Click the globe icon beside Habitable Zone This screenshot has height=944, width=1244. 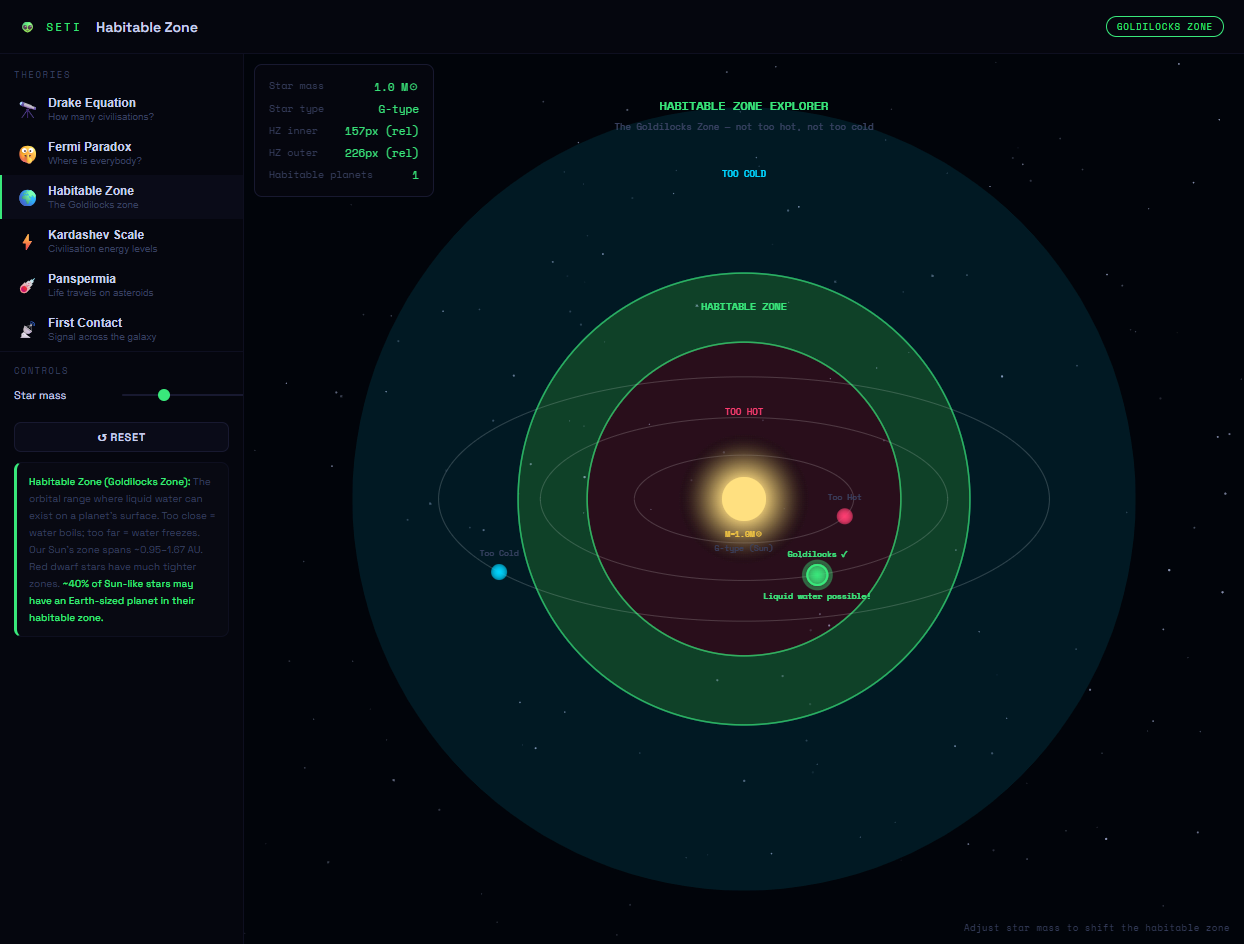[x=28, y=197]
